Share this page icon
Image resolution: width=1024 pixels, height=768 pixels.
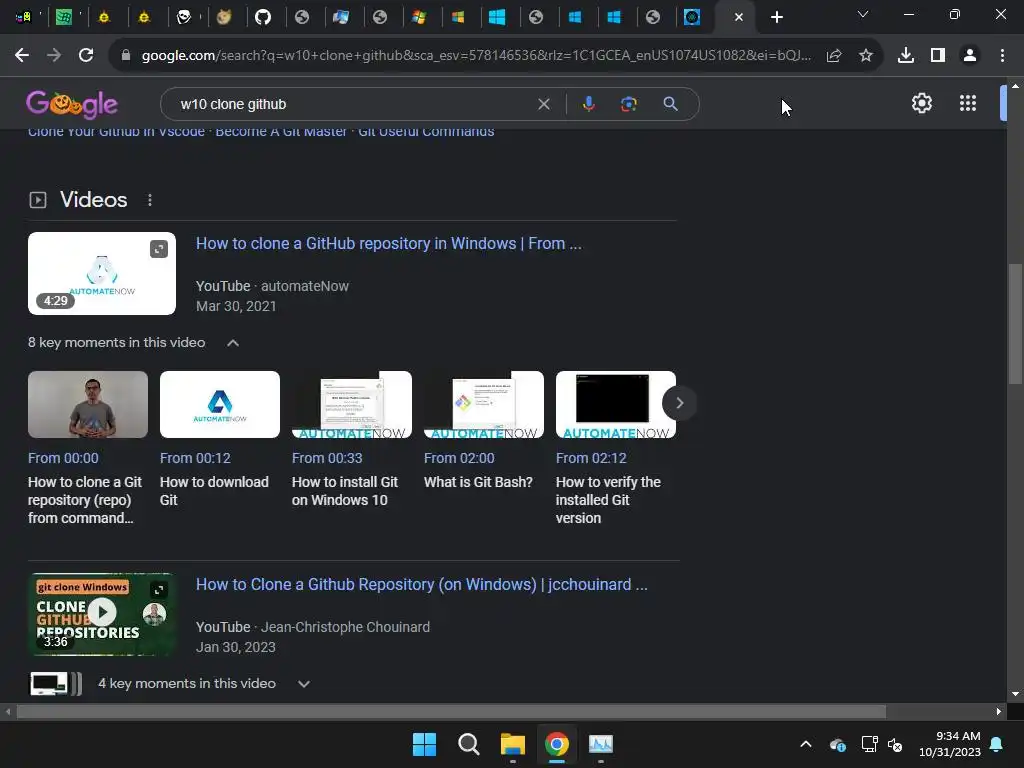click(834, 56)
